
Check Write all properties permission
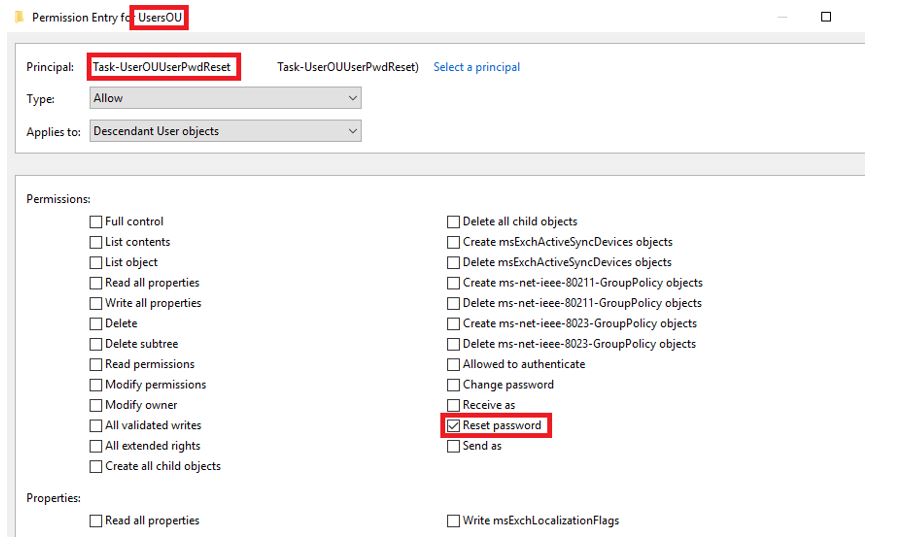point(96,303)
